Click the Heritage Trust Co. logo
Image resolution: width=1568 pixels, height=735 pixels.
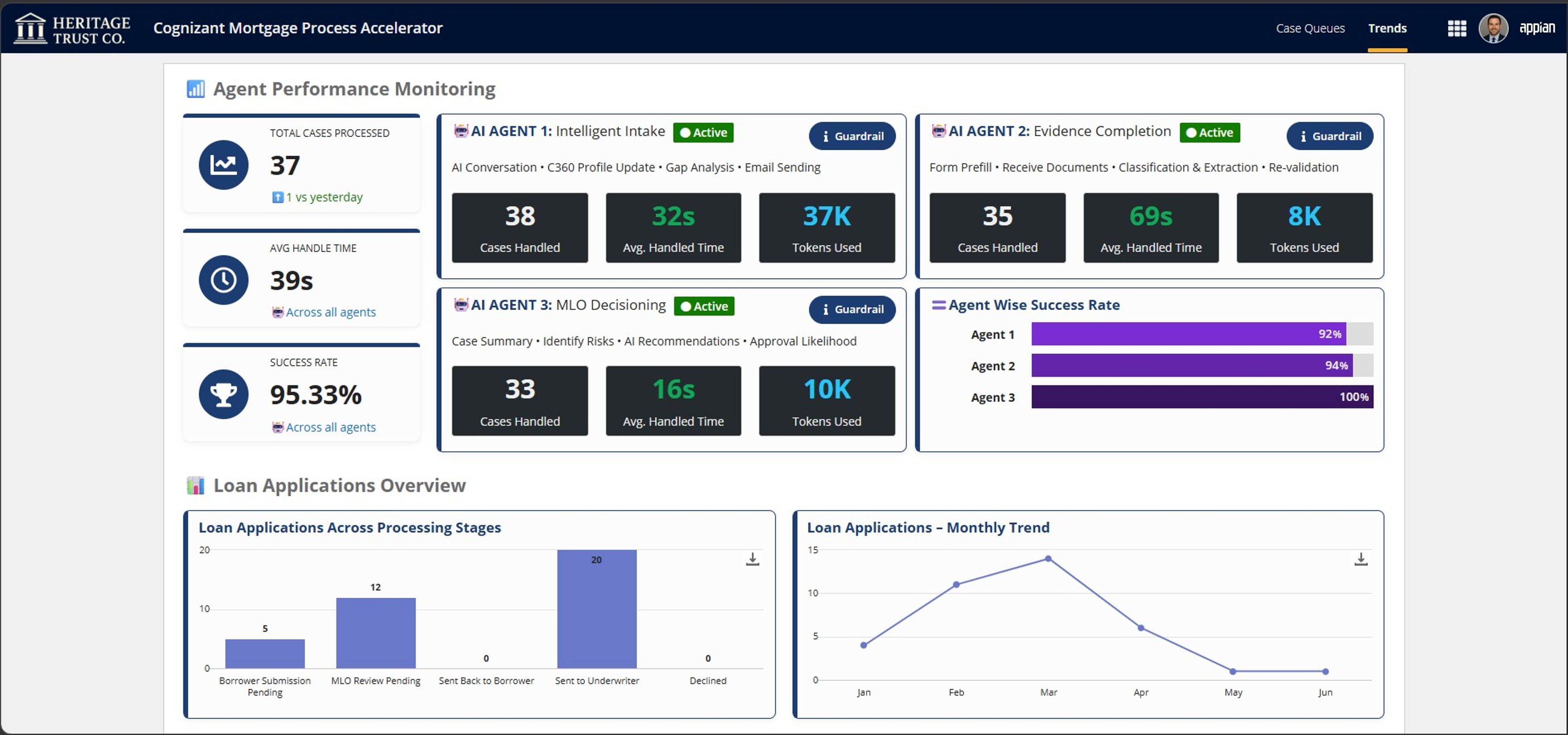click(72, 29)
